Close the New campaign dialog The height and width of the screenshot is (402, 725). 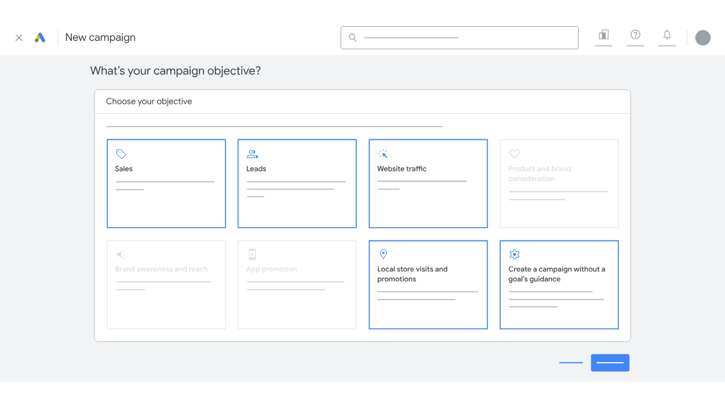click(19, 38)
